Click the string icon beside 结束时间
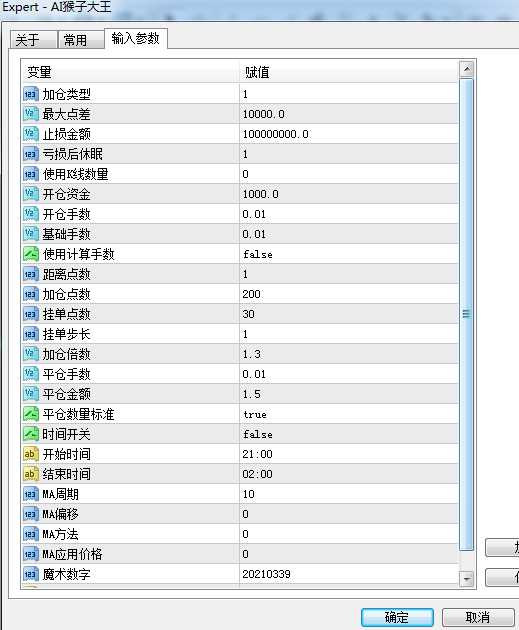Image resolution: width=519 pixels, height=630 pixels. coord(31,474)
